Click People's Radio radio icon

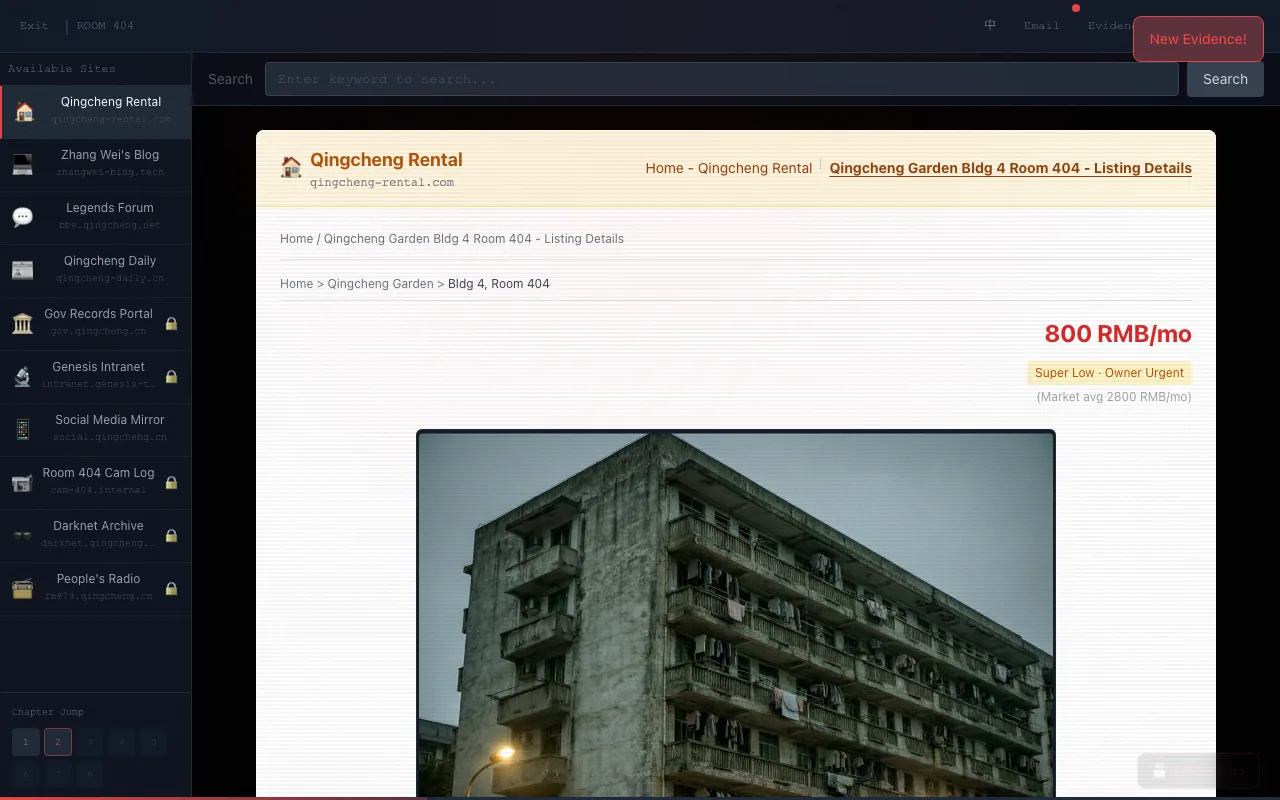(x=23, y=588)
